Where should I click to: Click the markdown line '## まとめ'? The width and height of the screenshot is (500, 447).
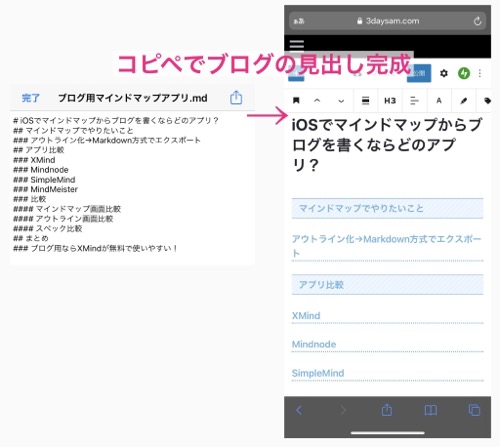coord(31,238)
